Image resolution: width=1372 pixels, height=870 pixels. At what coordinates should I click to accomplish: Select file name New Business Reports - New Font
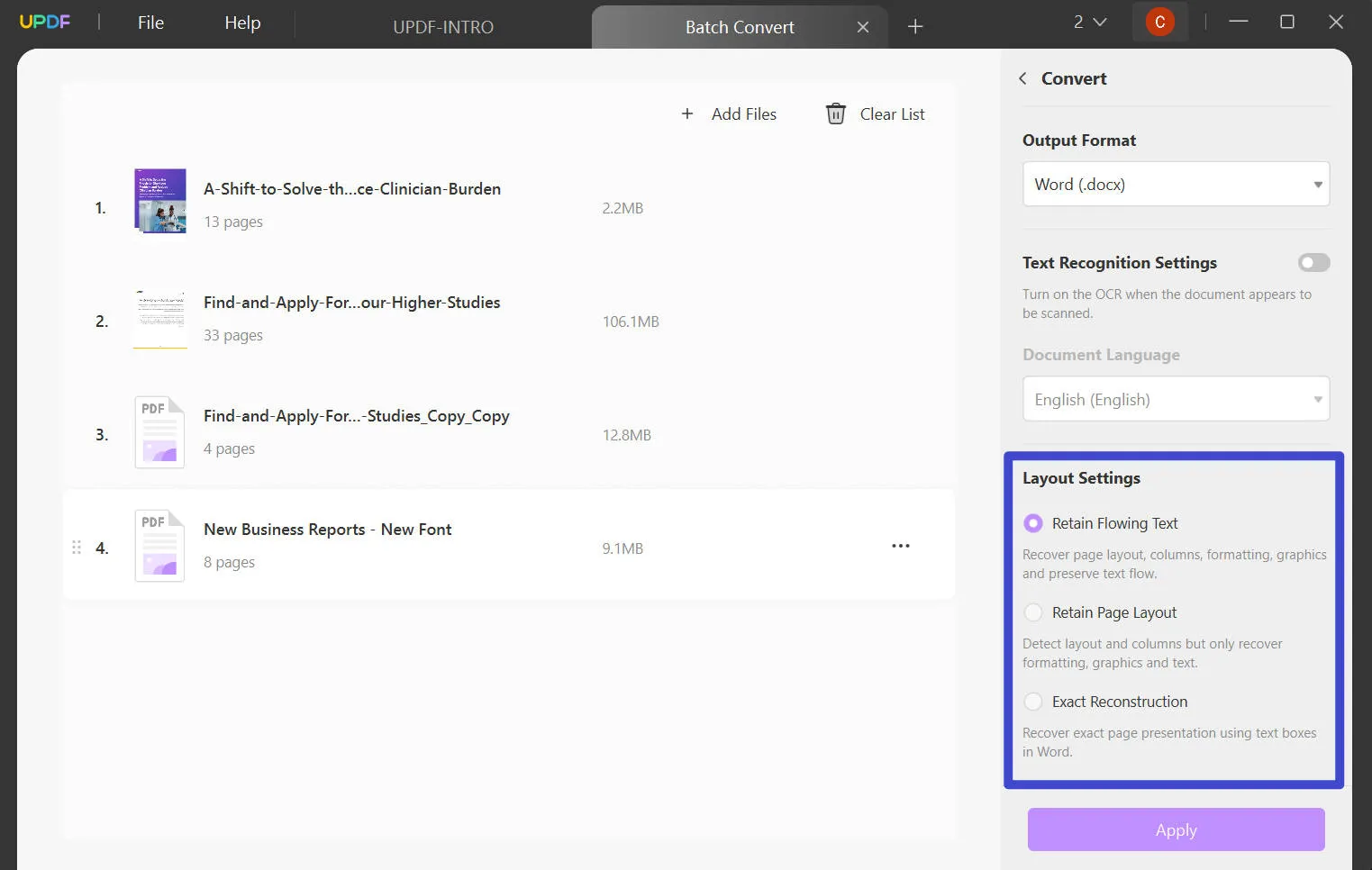(328, 530)
